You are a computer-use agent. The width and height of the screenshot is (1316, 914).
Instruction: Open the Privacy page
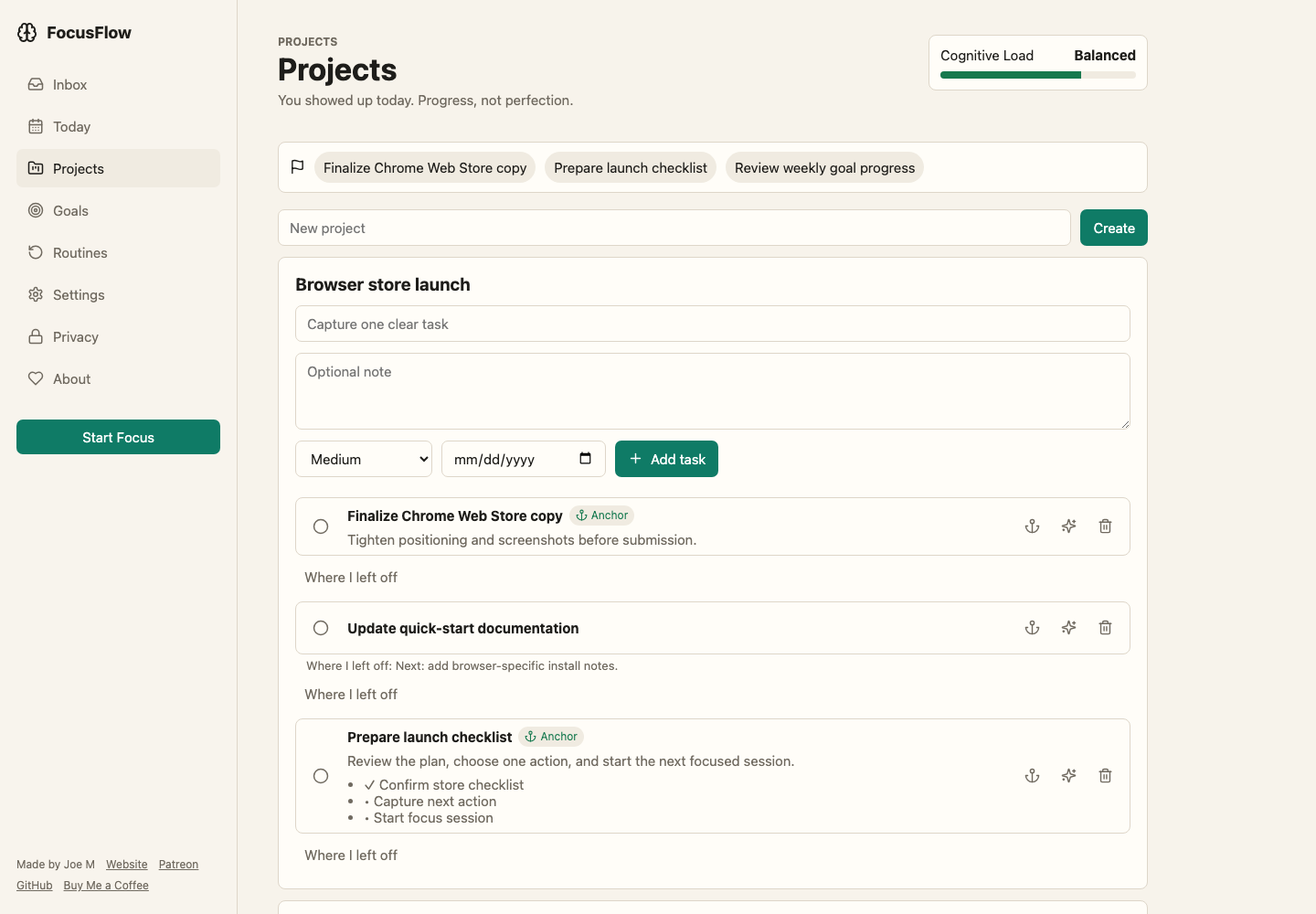(118, 336)
